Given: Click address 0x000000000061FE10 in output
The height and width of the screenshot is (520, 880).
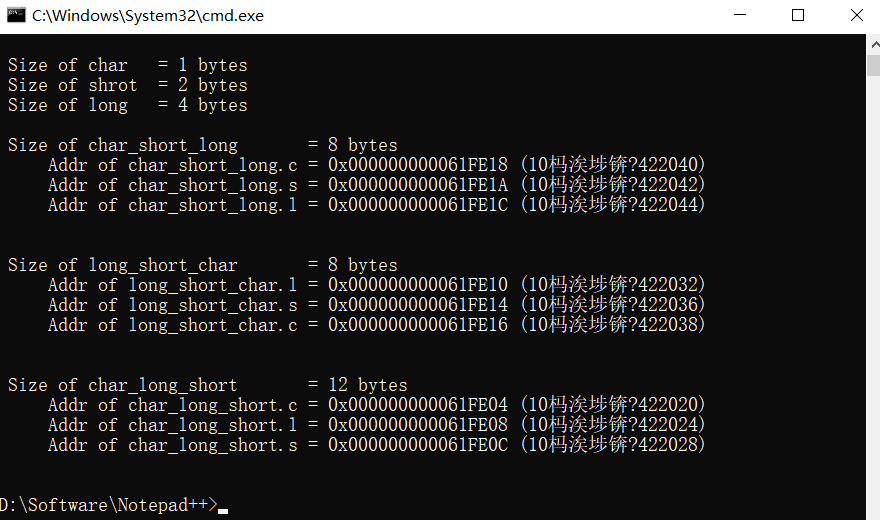Looking at the screenshot, I should coord(418,284).
